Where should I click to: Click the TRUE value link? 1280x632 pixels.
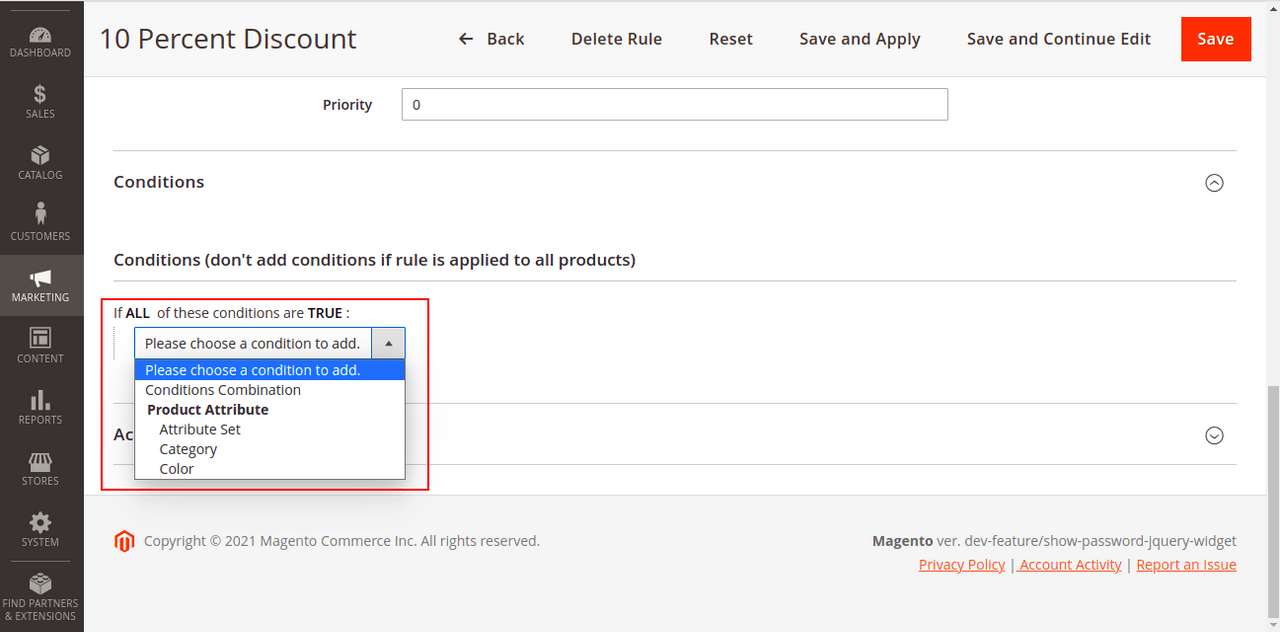[x=325, y=313]
